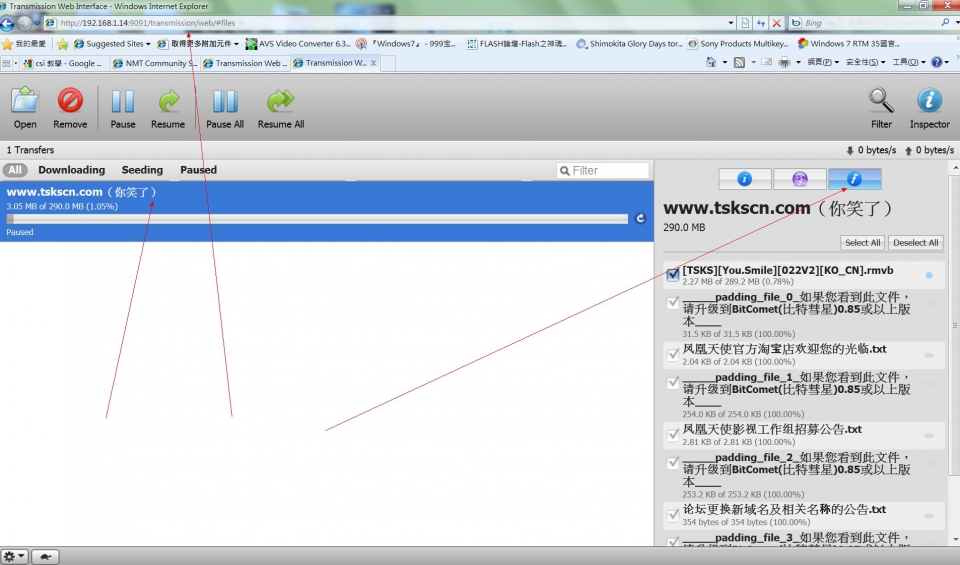Open the AVS Video Converter favorite link
The height and width of the screenshot is (565, 960).
pos(298,44)
